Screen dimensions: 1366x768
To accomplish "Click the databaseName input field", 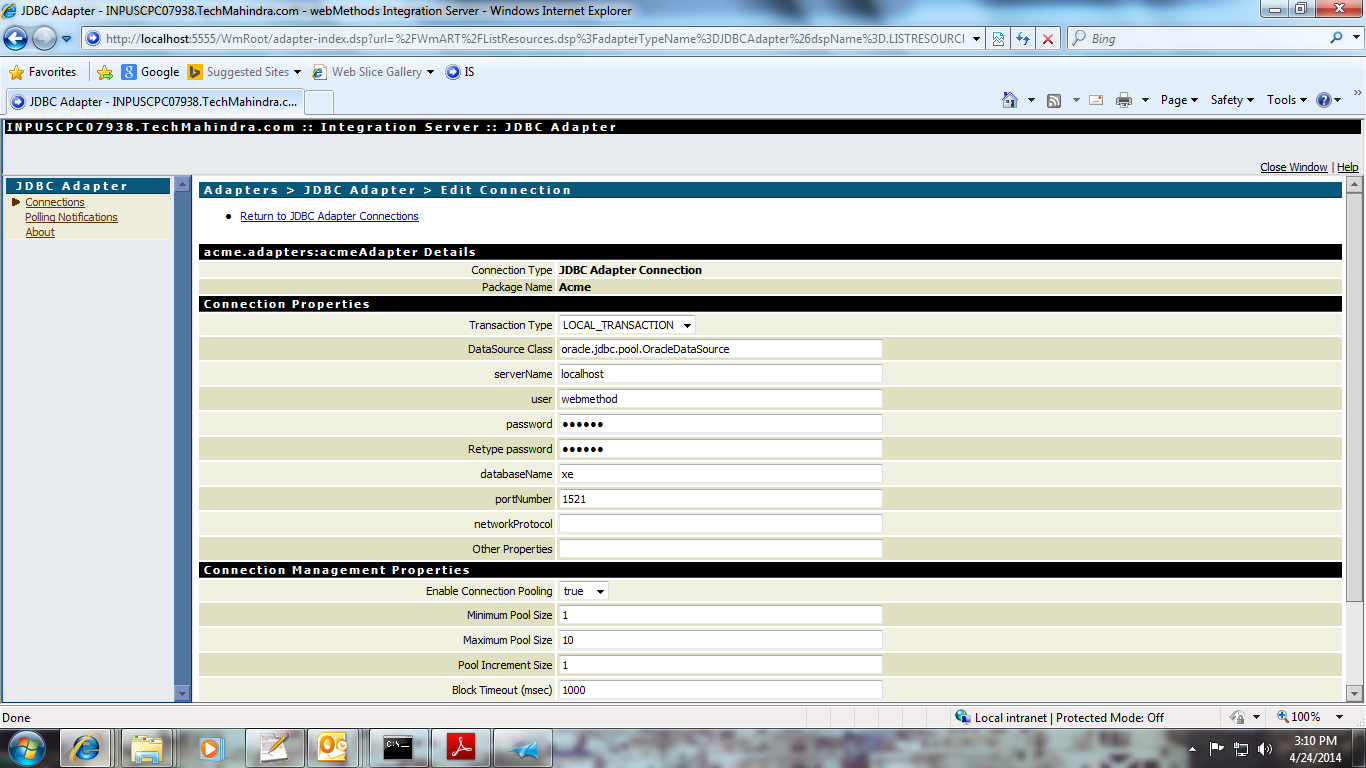I will [720, 474].
